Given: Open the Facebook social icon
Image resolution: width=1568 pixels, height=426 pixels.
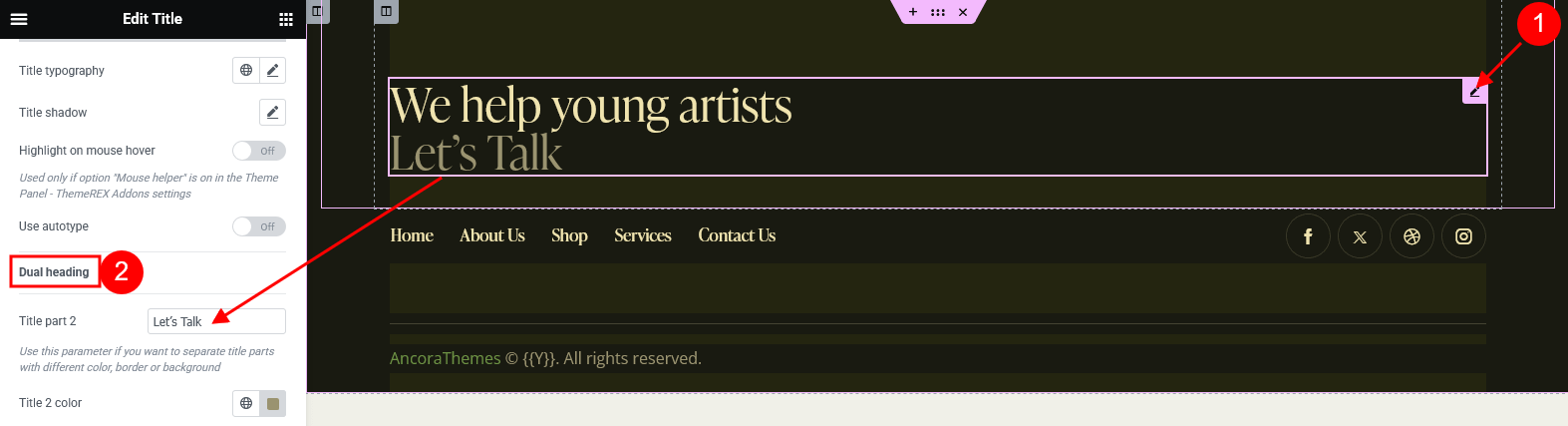Looking at the screenshot, I should [1308, 236].
